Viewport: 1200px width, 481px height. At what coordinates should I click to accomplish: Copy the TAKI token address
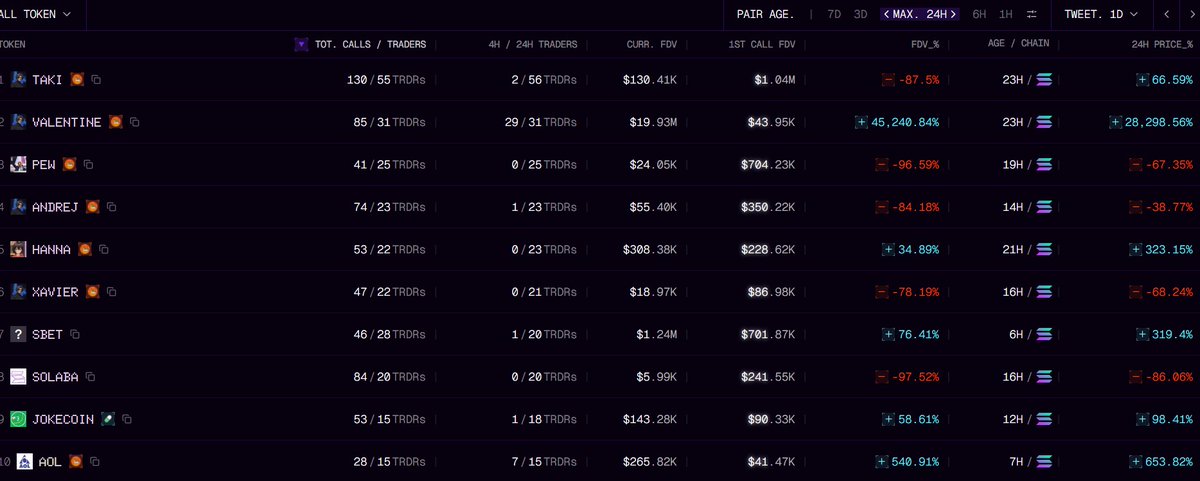coord(96,79)
